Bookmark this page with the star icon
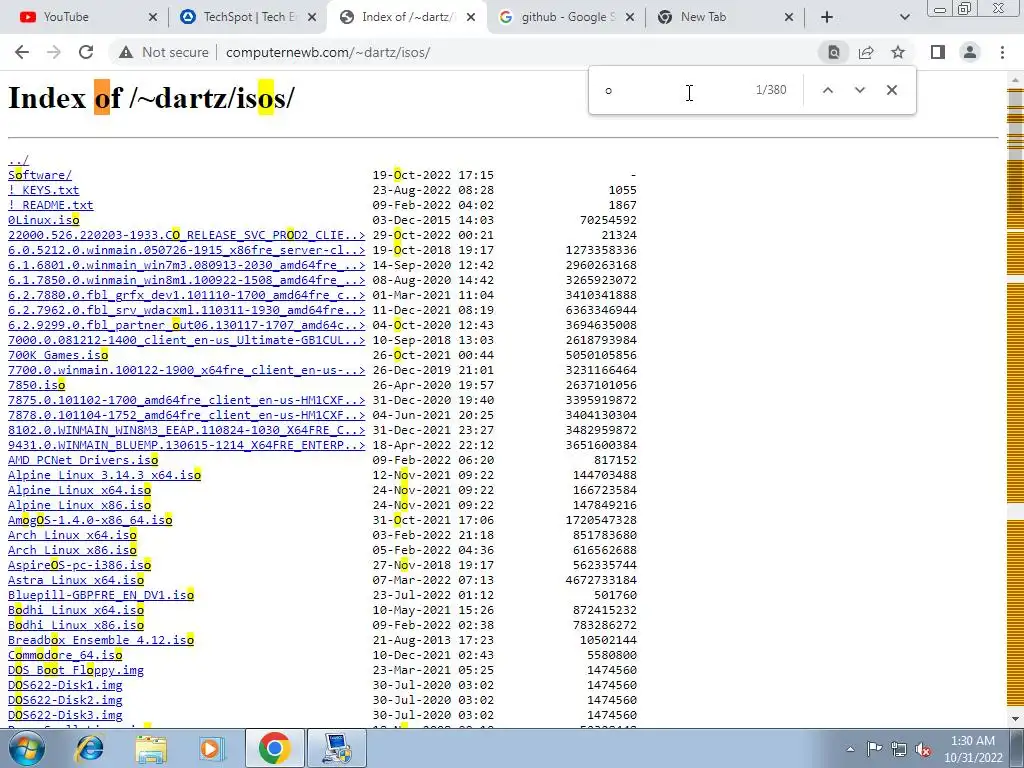Screen dimensions: 1024x768 (x=898, y=52)
